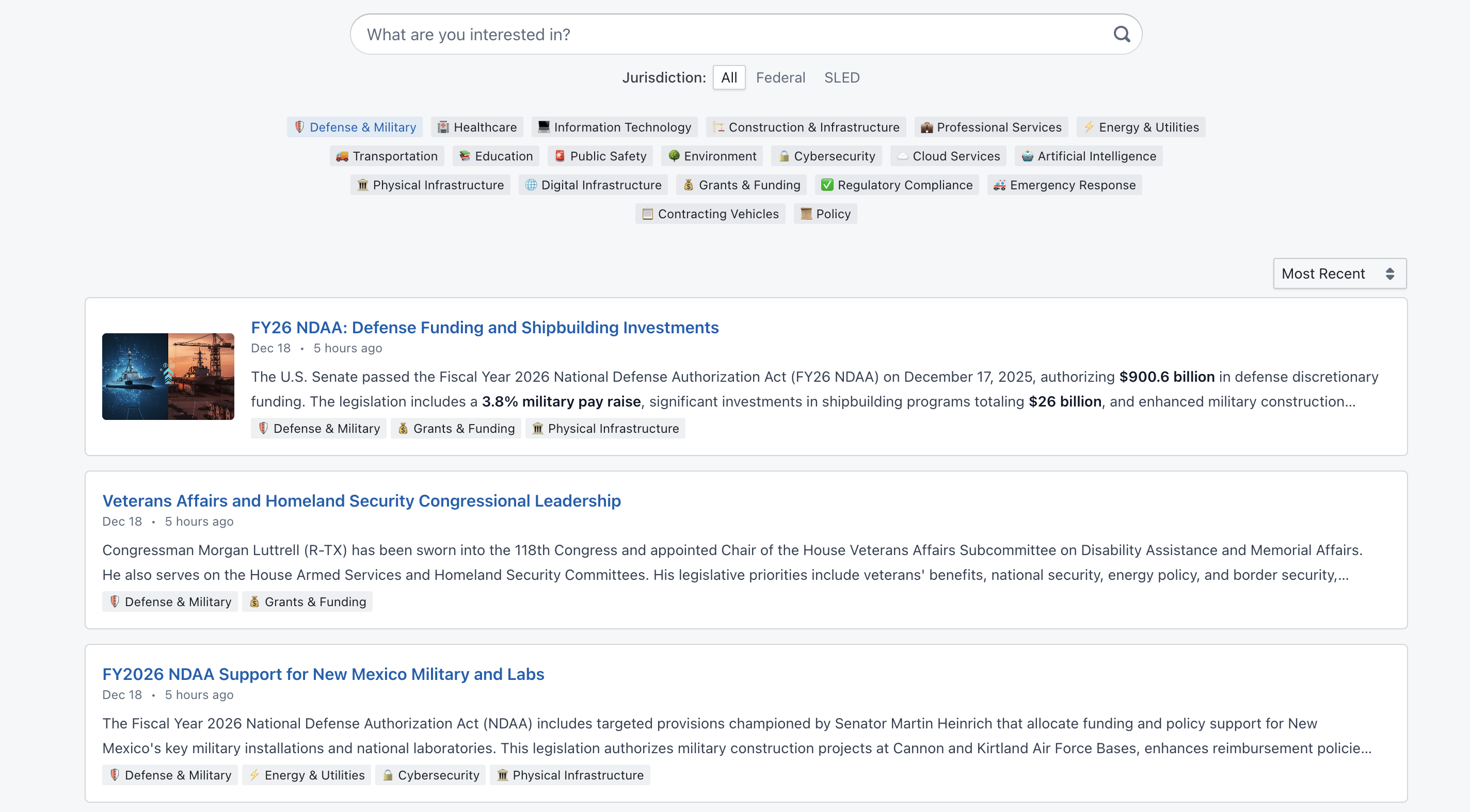This screenshot has width=1470, height=812.
Task: Deselect the active Defense & Military filter
Action: (x=355, y=127)
